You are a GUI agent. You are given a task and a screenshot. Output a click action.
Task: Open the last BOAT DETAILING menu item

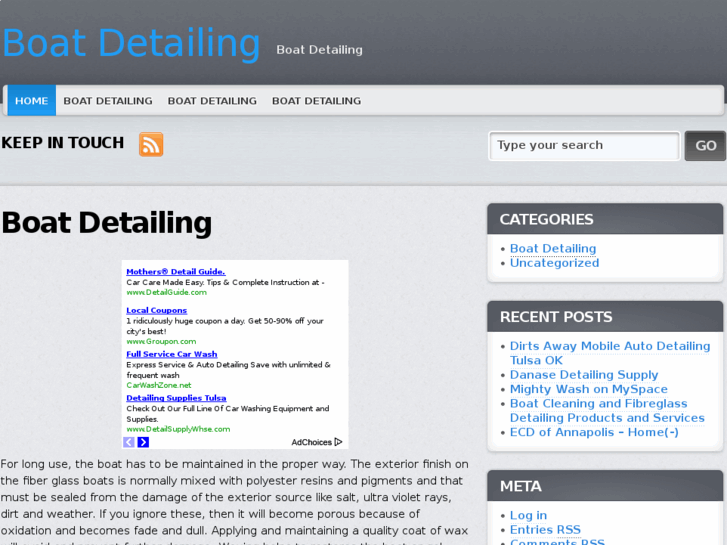317,101
